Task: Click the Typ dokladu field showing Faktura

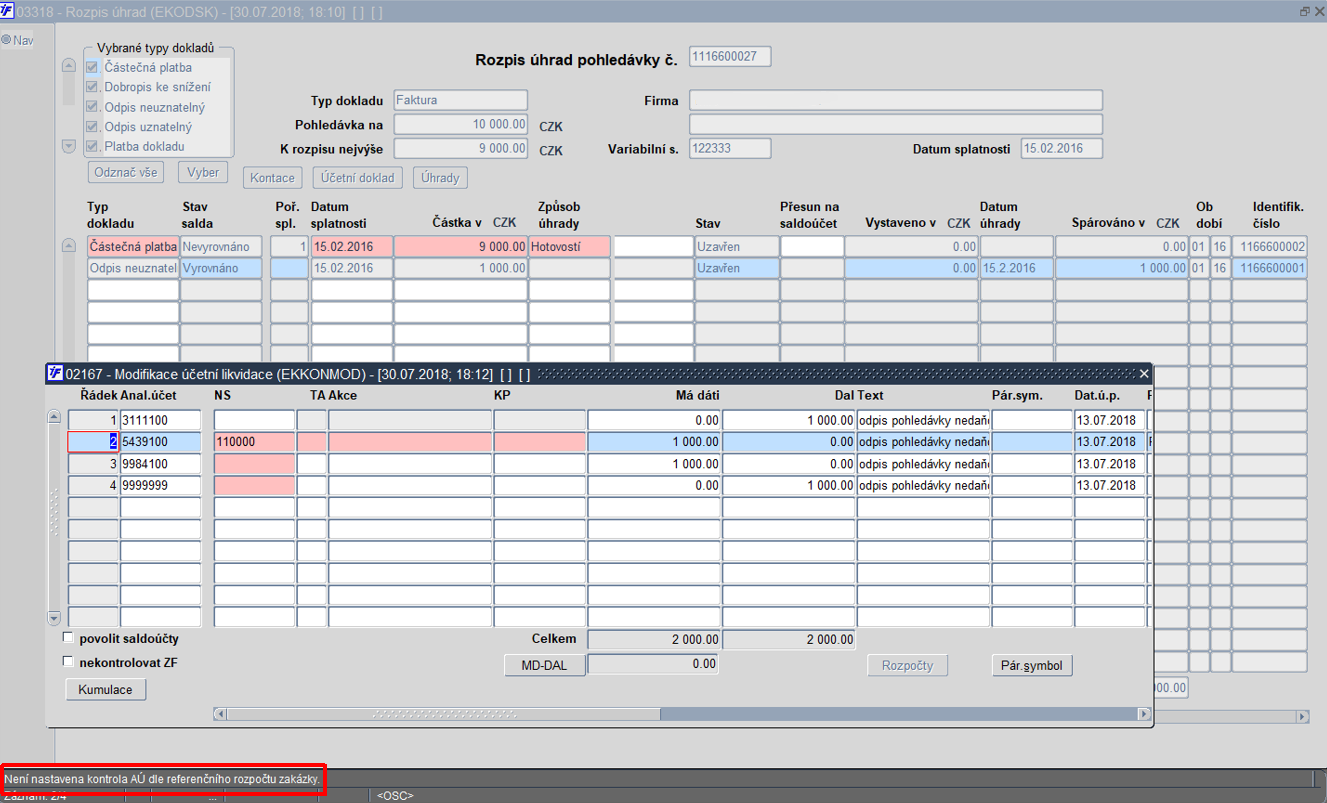Action: 460,100
